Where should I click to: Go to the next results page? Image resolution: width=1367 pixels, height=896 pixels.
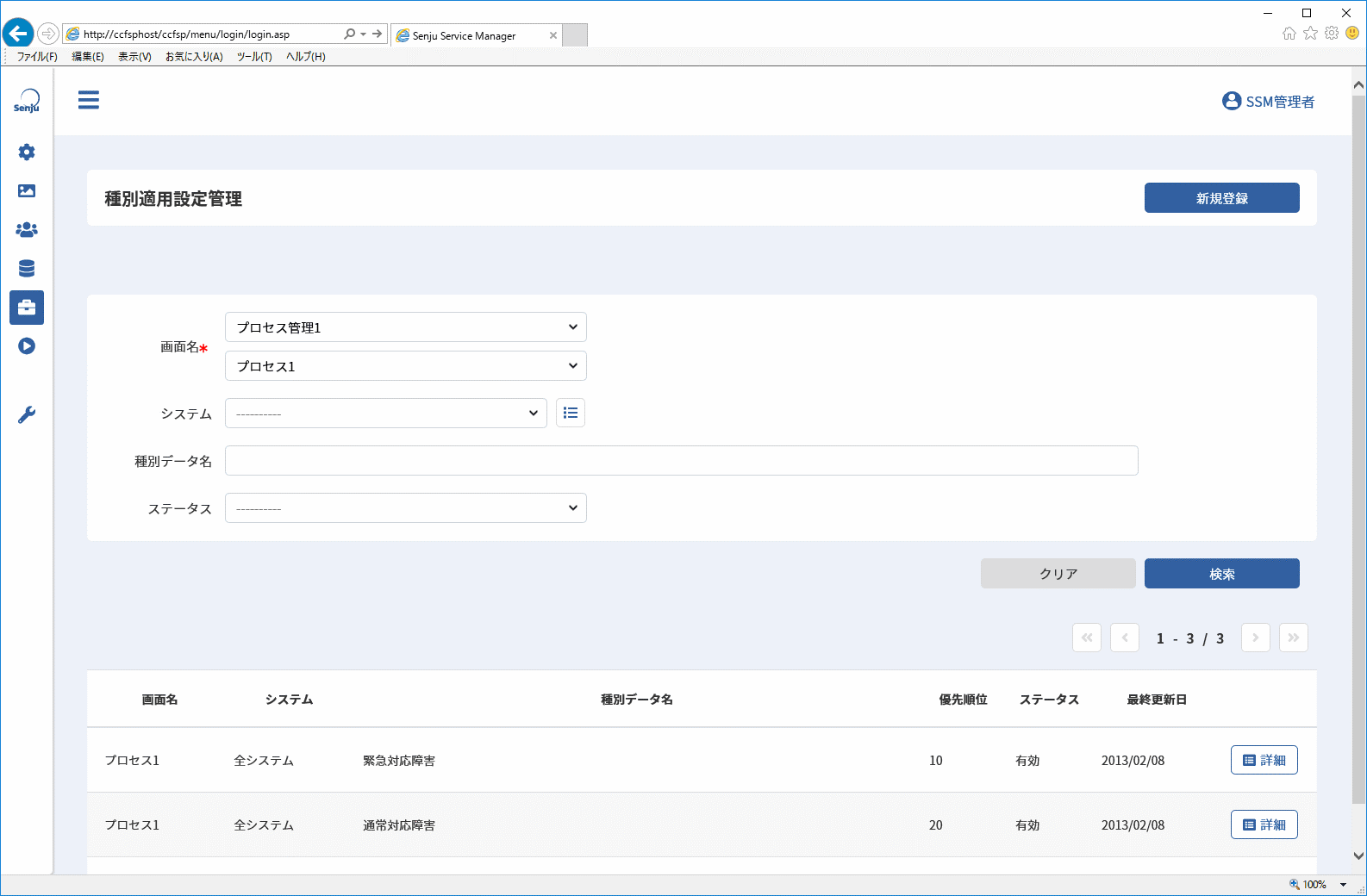pyautogui.click(x=1256, y=638)
